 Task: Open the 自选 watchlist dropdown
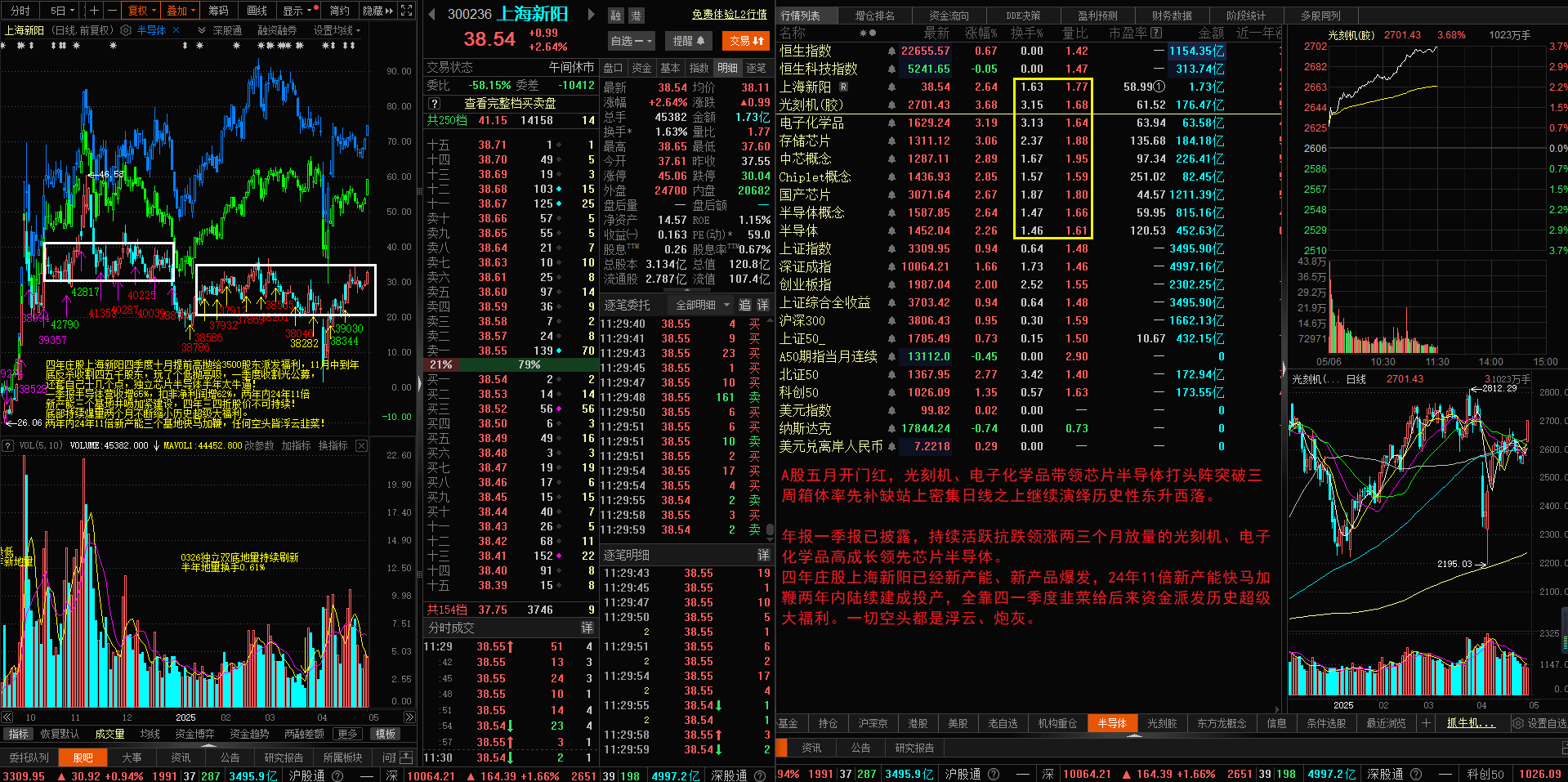click(632, 41)
